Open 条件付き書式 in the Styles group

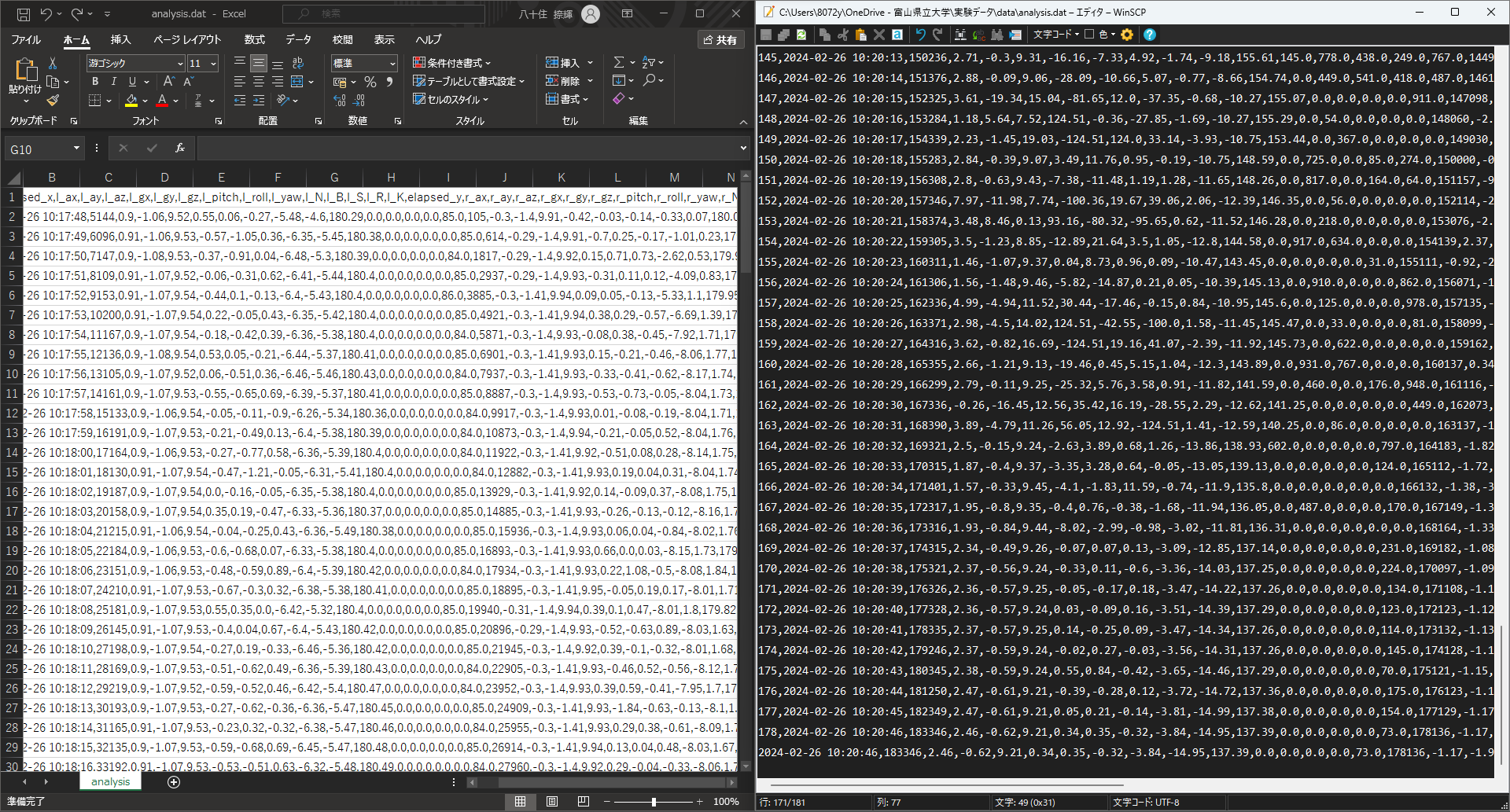(x=455, y=62)
